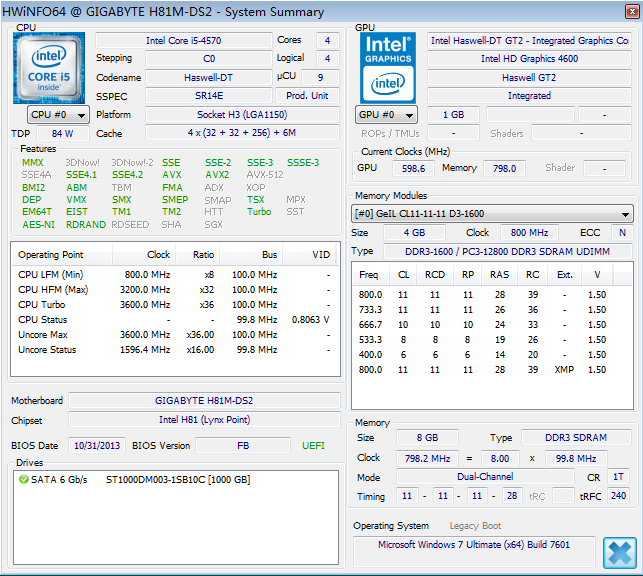Click the Dual-Channel mode field
The height and width of the screenshot is (576, 643).
click(485, 477)
